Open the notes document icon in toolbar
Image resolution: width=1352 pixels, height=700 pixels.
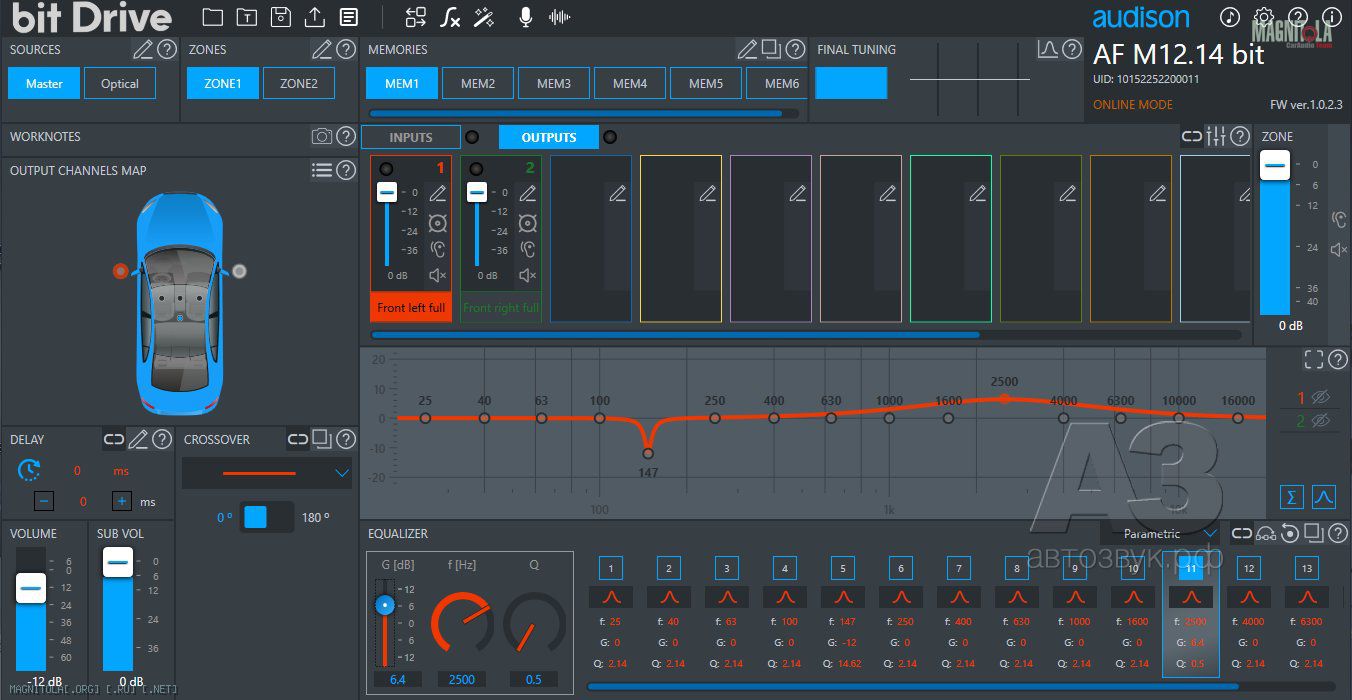[349, 17]
